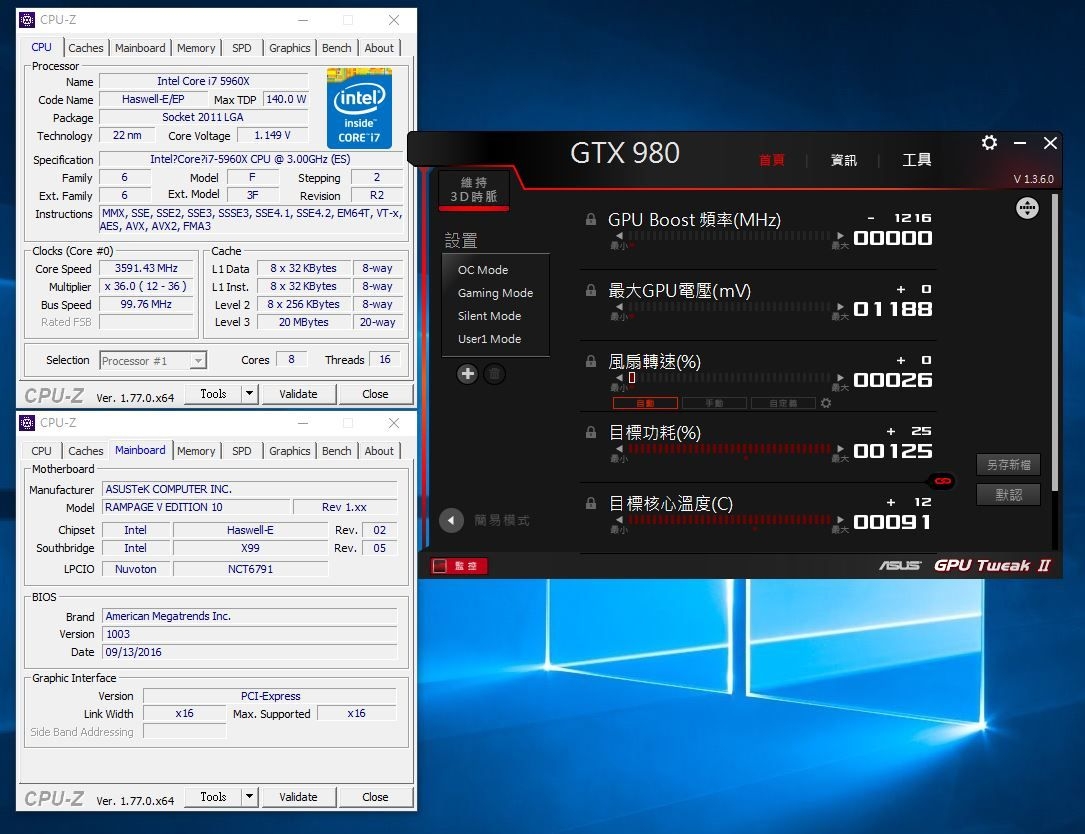Open GPU Tweak settings gear
Screen dimensions: 1085x834
click(990, 143)
